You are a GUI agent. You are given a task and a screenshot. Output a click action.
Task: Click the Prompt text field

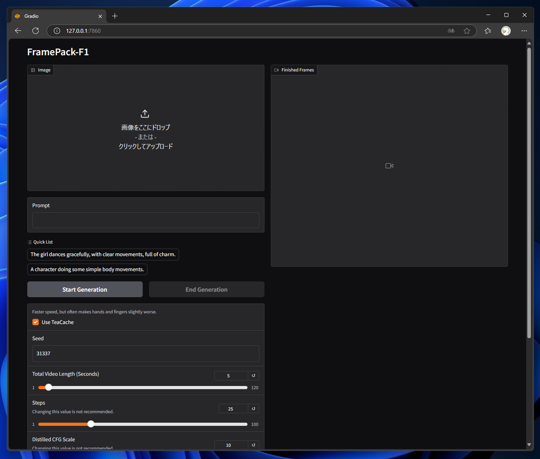(x=146, y=220)
